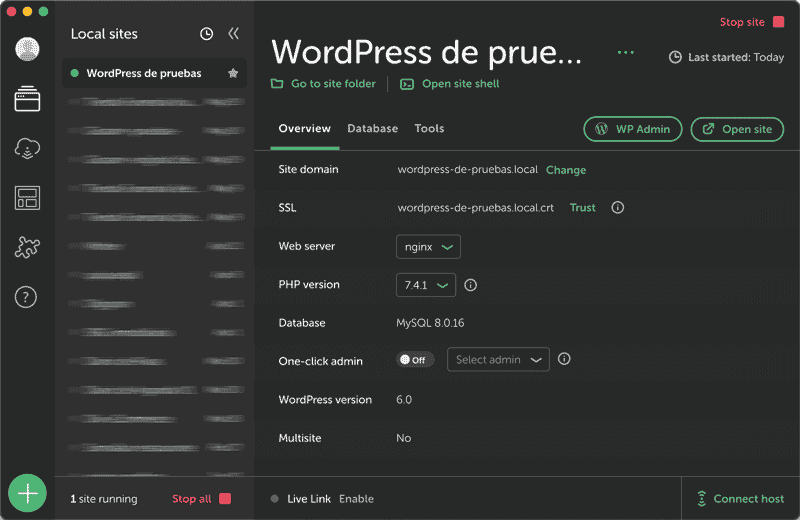Open the Select admin dropdown
This screenshot has height=520, width=800.
(498, 359)
